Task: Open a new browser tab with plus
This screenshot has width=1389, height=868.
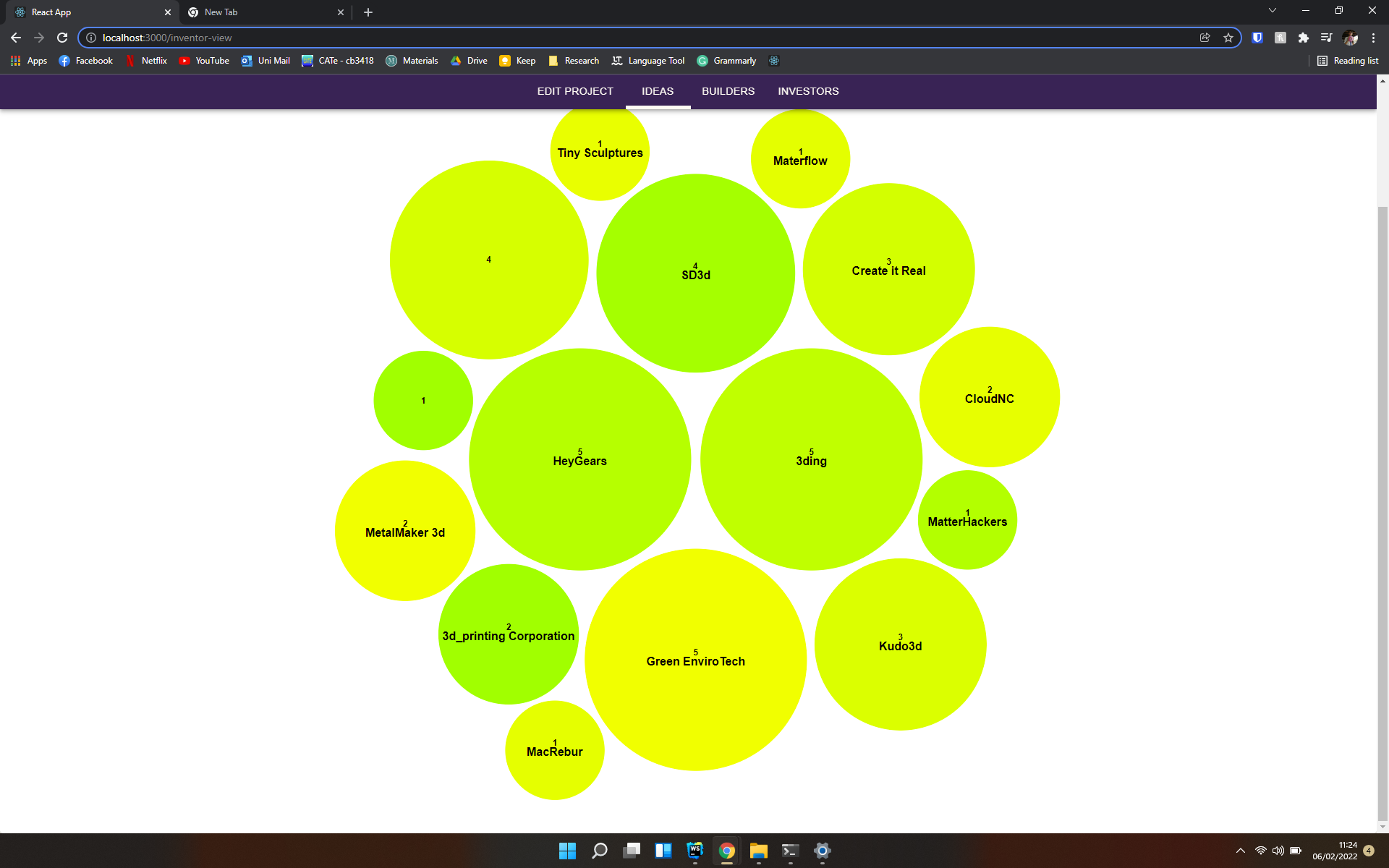Action: (x=368, y=12)
